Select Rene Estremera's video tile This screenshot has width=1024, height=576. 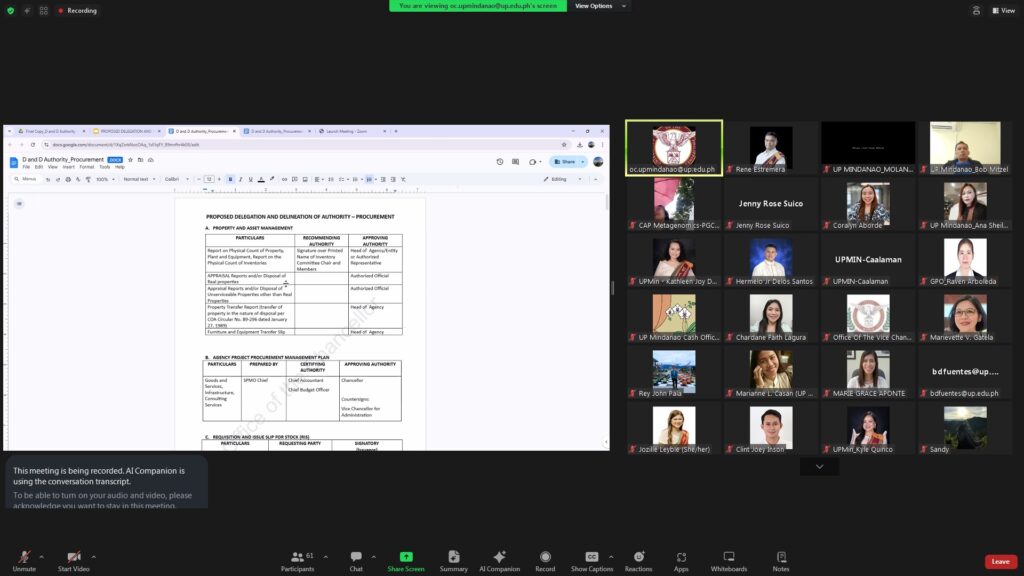(771, 148)
